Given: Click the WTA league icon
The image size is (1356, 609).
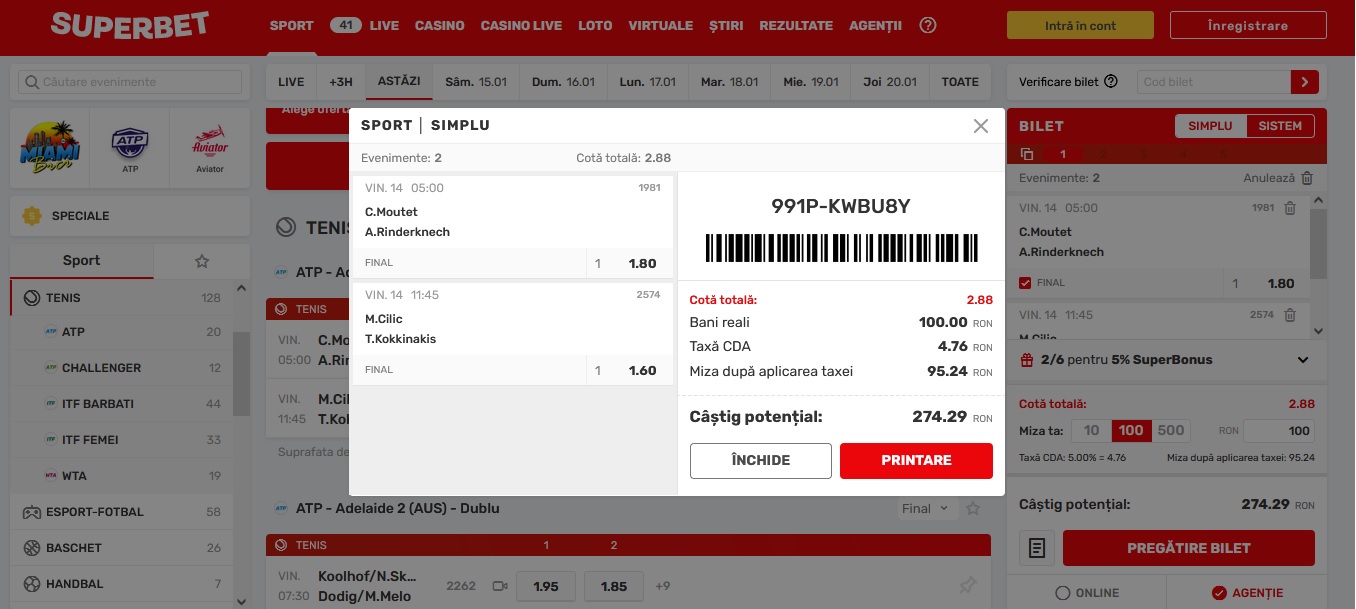Looking at the screenshot, I should tap(51, 476).
